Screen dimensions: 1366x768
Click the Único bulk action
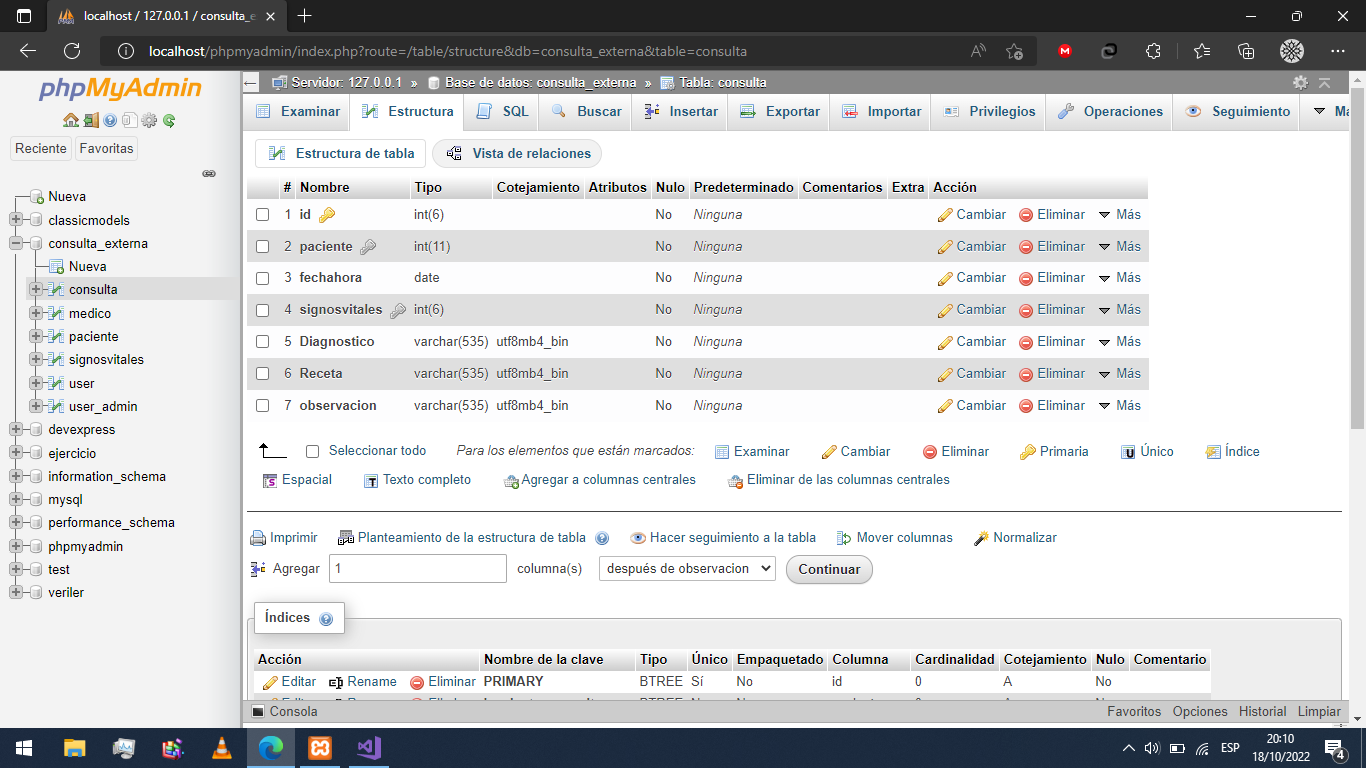point(1147,452)
